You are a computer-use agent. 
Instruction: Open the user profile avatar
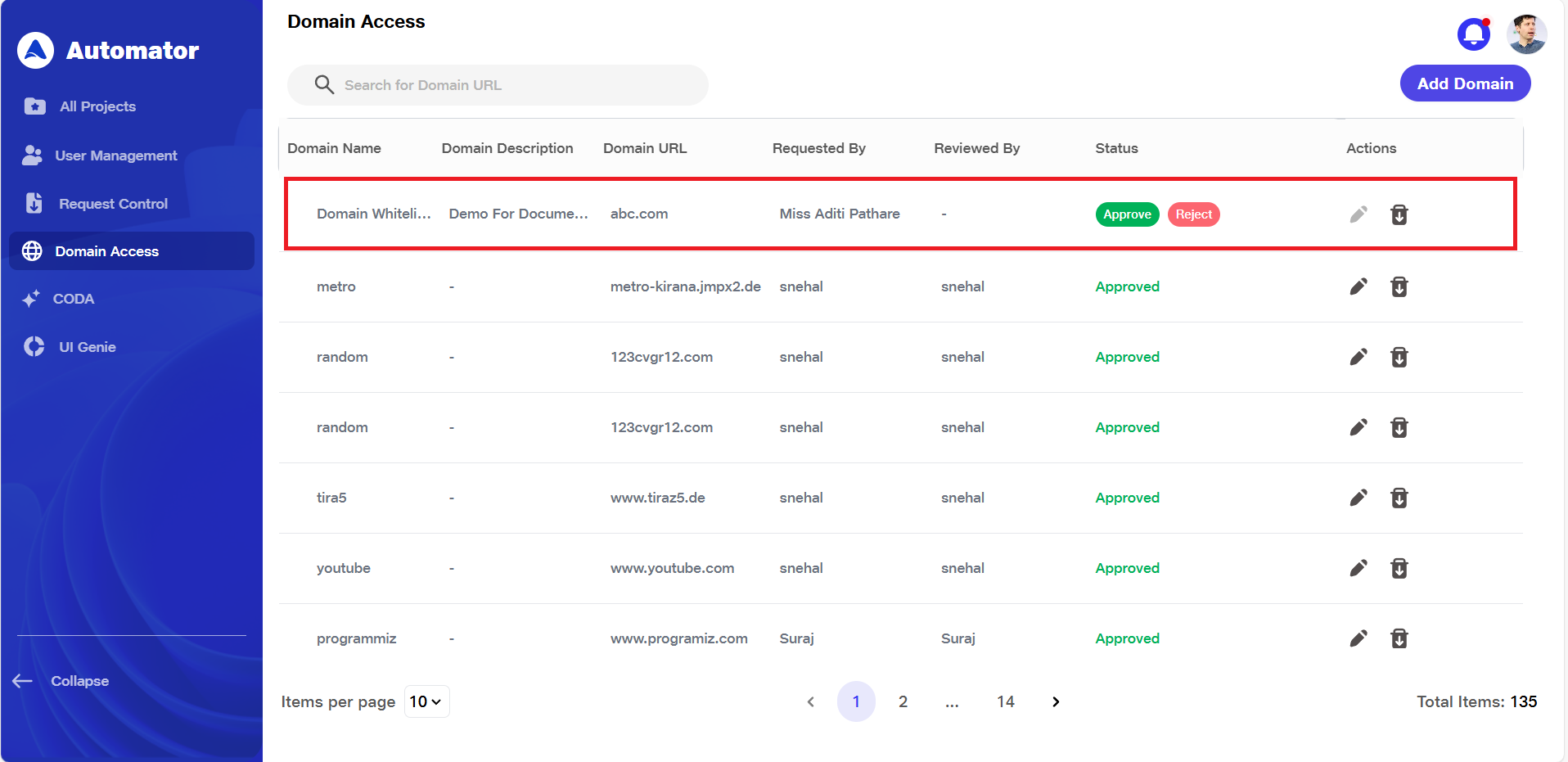click(1526, 34)
